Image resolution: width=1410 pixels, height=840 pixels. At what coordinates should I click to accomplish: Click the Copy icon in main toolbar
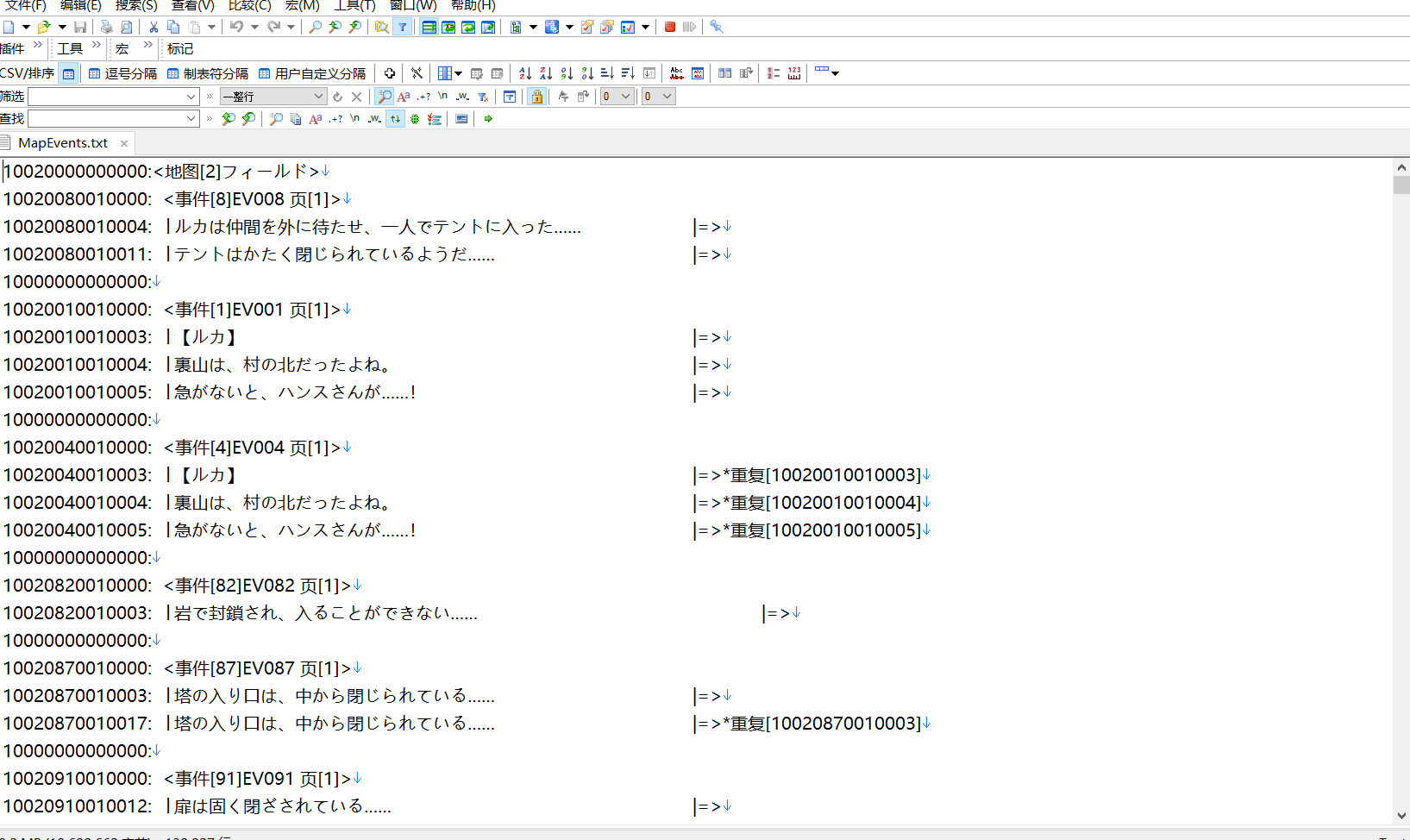173,27
